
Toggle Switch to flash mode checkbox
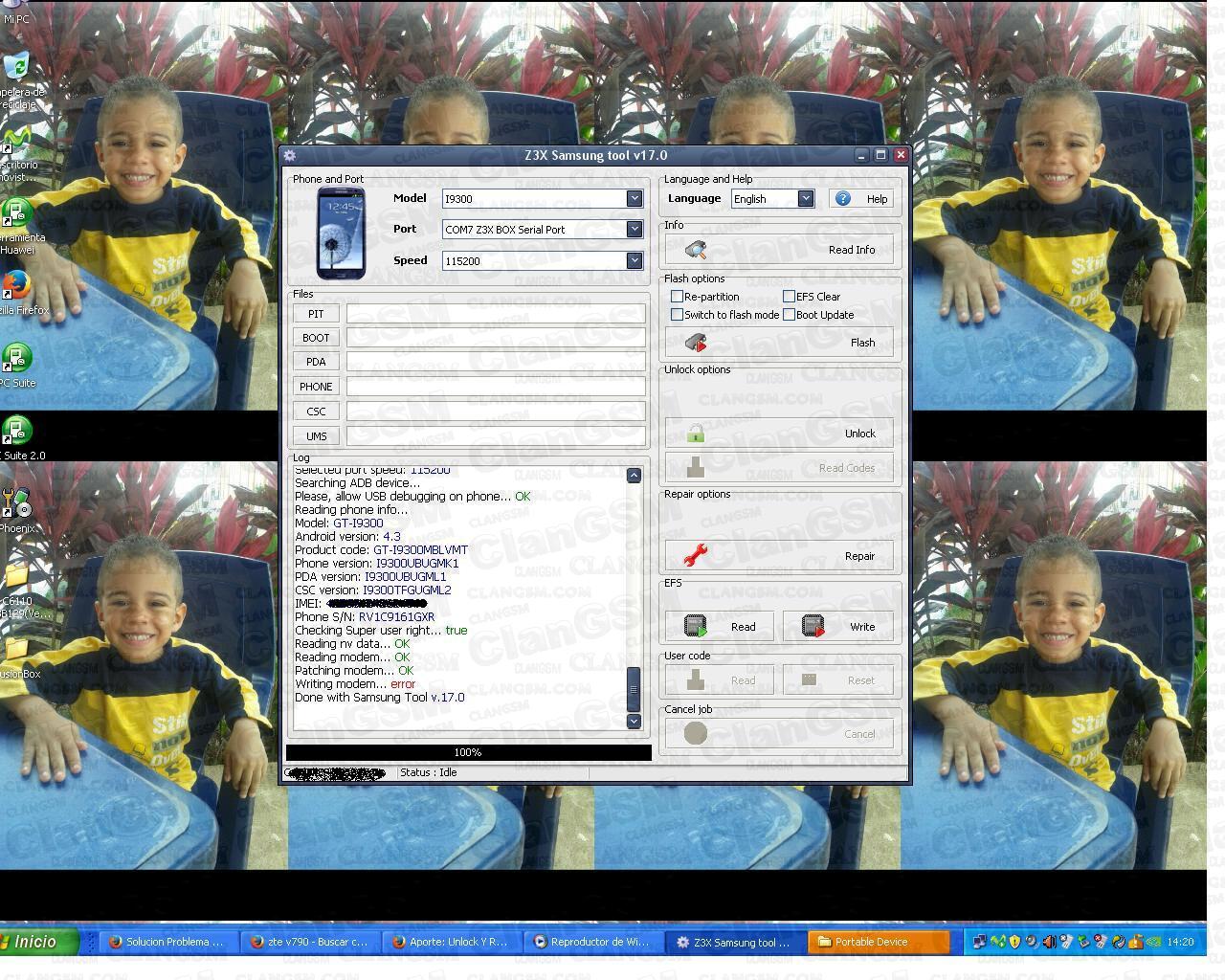[x=678, y=315]
